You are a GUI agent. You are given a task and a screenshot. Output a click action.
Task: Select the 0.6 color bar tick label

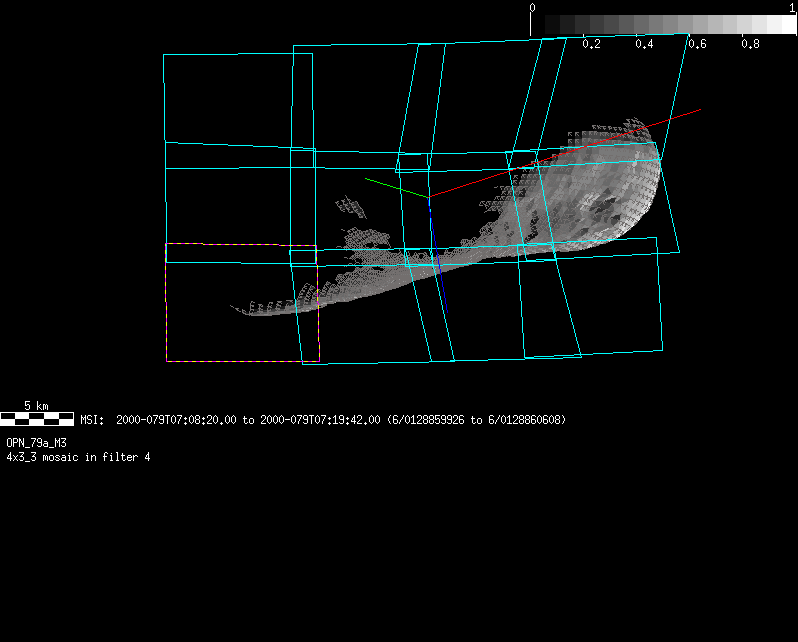point(697,45)
